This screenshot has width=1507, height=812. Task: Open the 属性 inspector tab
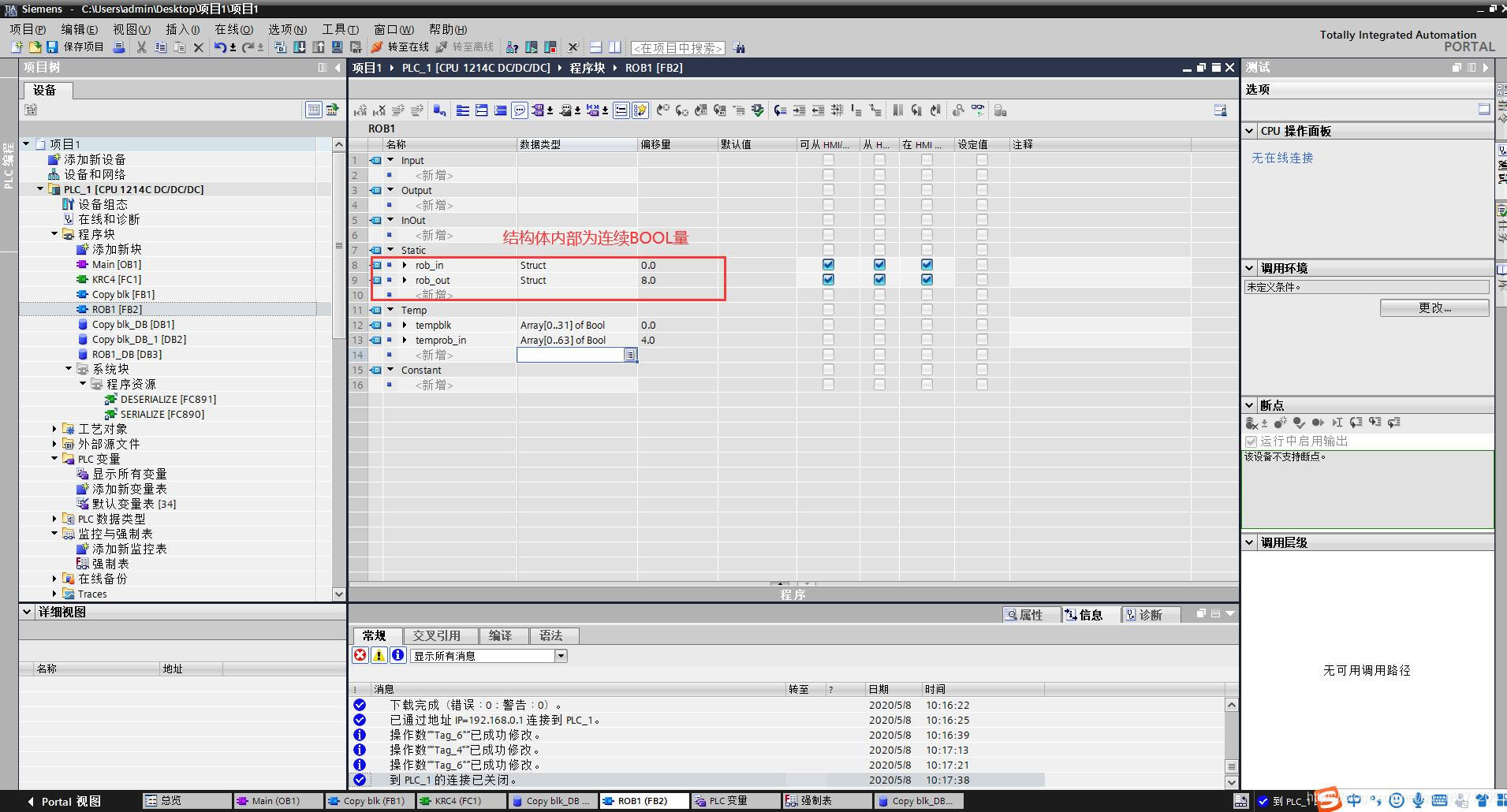[1031, 615]
